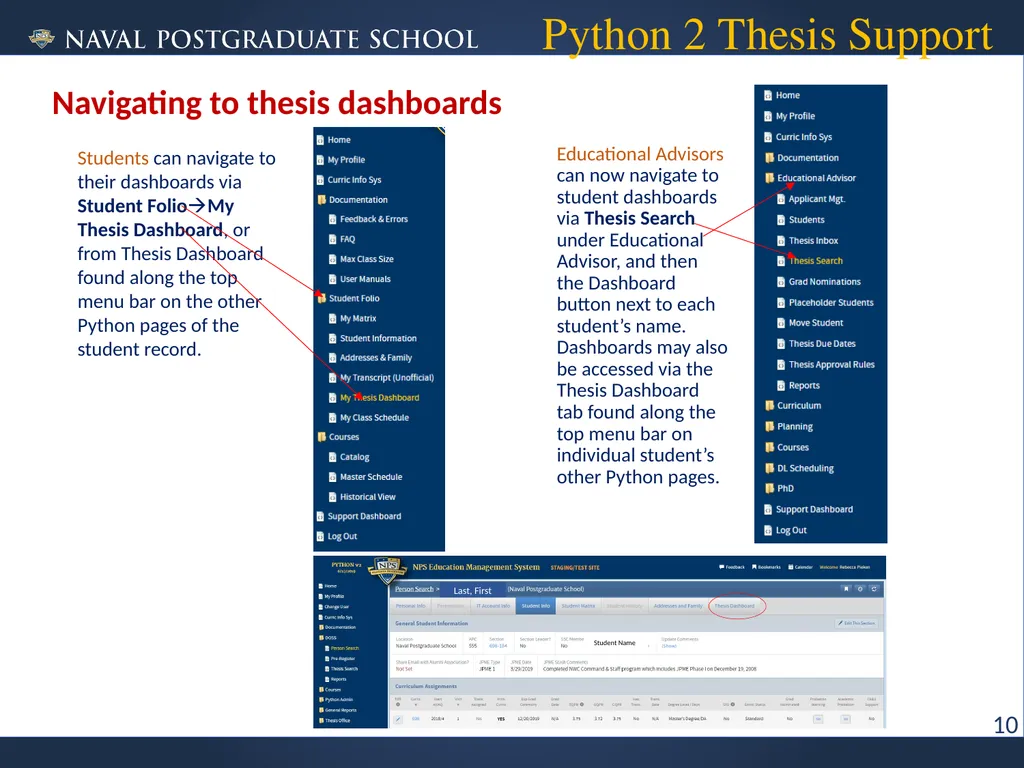Click the Naval Postgraduate School crest logo
This screenshot has width=1024, height=768.
click(42, 39)
